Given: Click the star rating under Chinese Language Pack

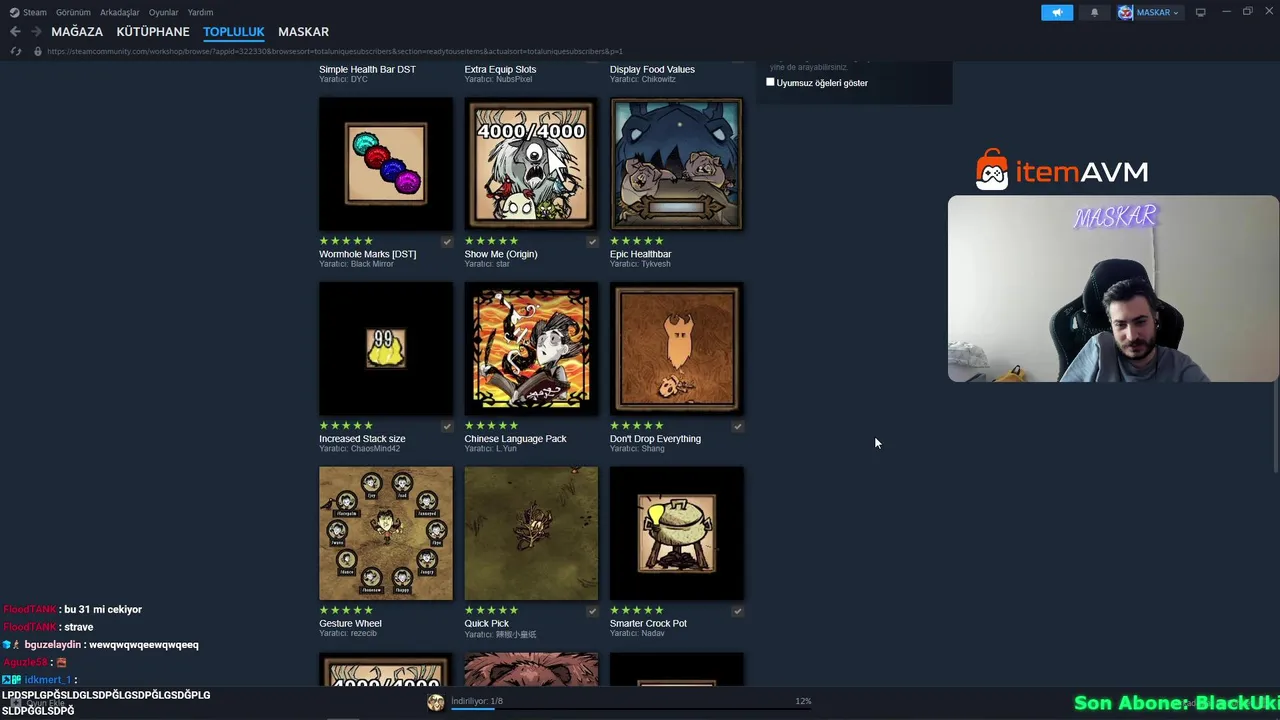Looking at the screenshot, I should pyautogui.click(x=491, y=426).
